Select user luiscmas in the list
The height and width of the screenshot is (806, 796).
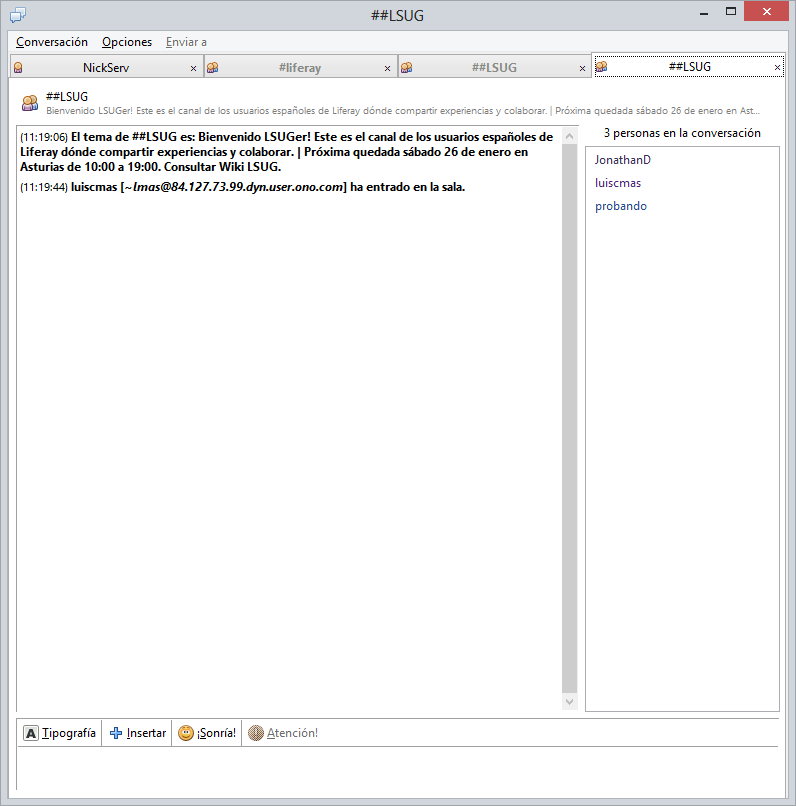coord(617,183)
